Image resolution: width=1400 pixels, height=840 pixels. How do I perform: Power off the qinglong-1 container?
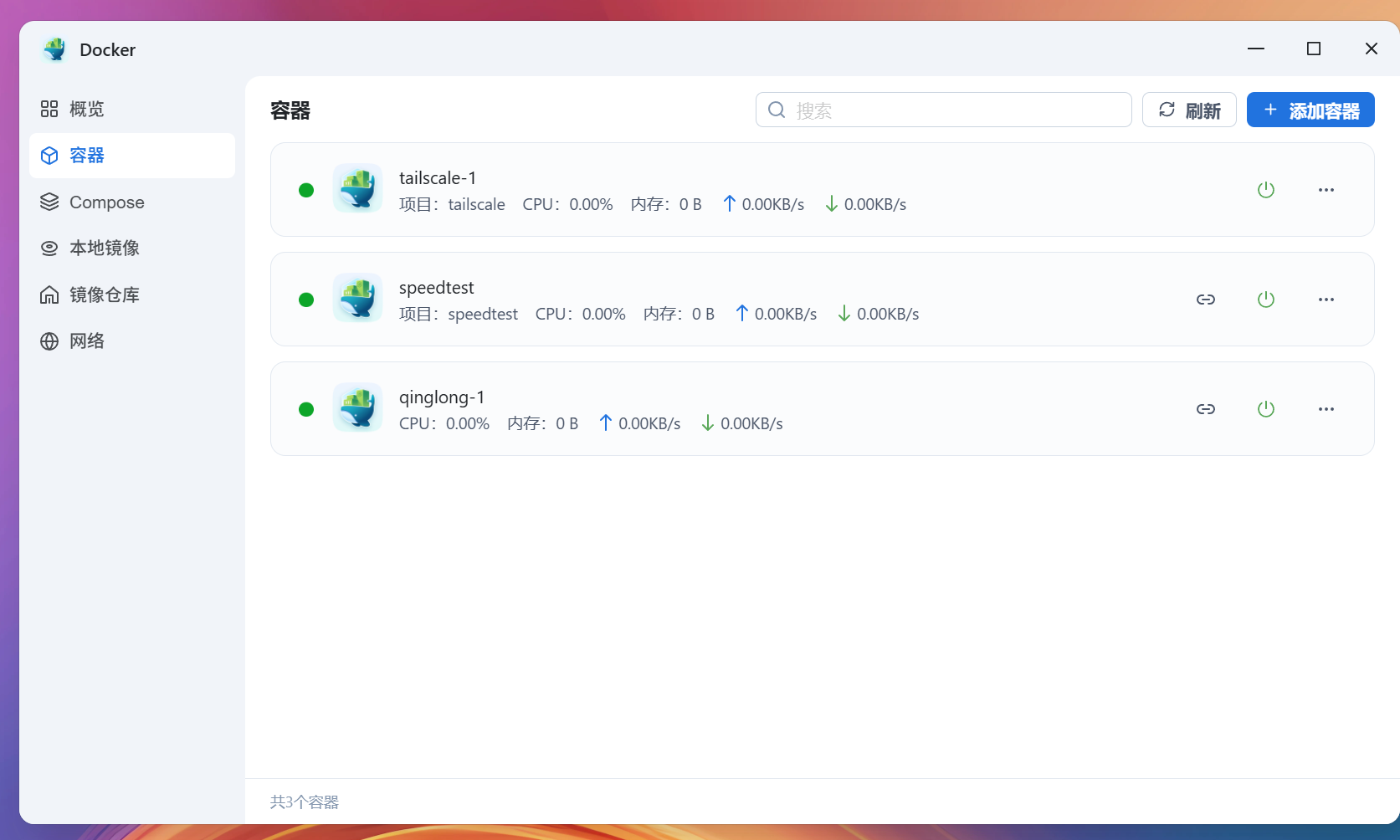[x=1266, y=409]
